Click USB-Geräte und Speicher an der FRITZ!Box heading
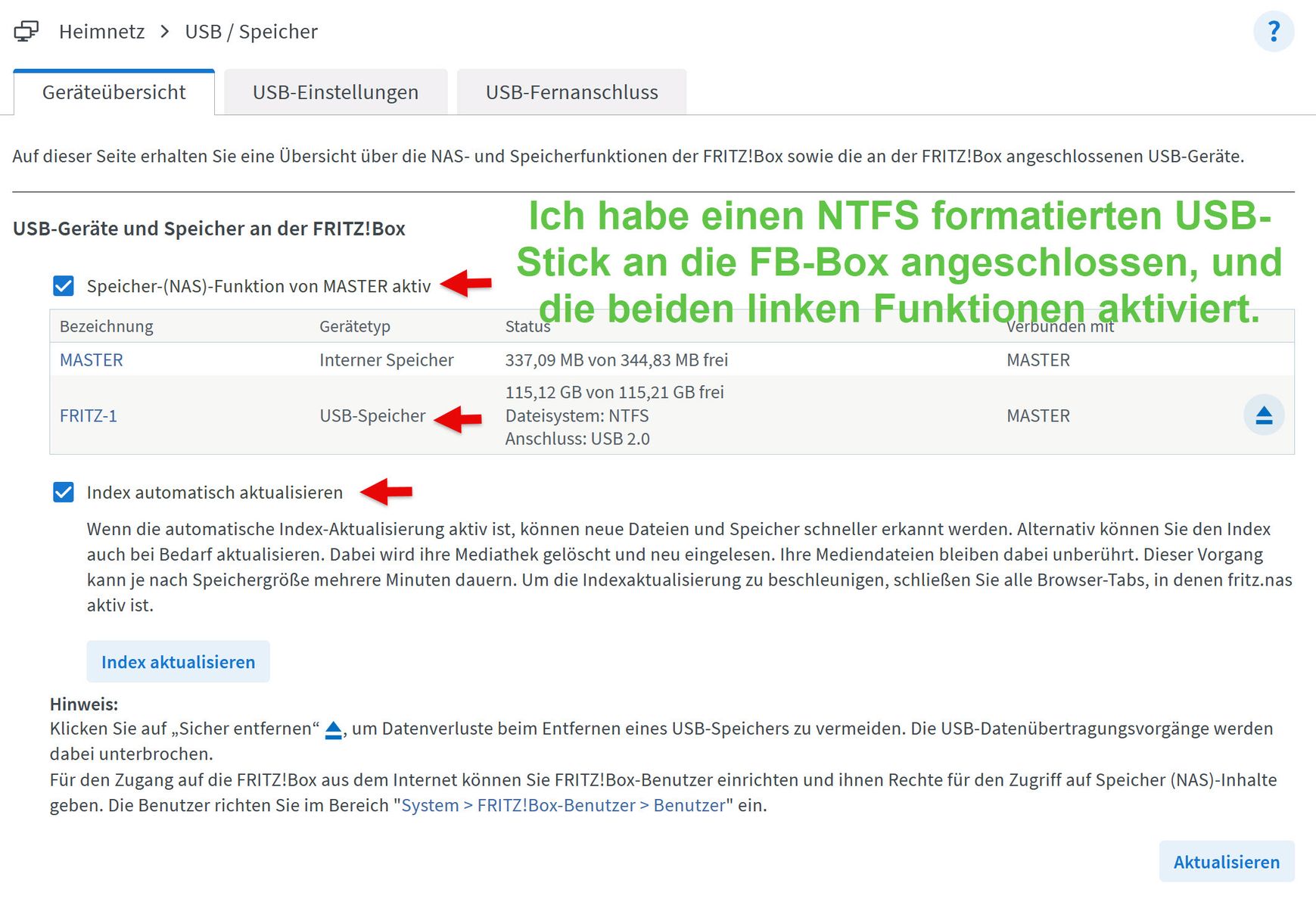Image resolution: width=1316 pixels, height=908 pixels. (x=209, y=229)
